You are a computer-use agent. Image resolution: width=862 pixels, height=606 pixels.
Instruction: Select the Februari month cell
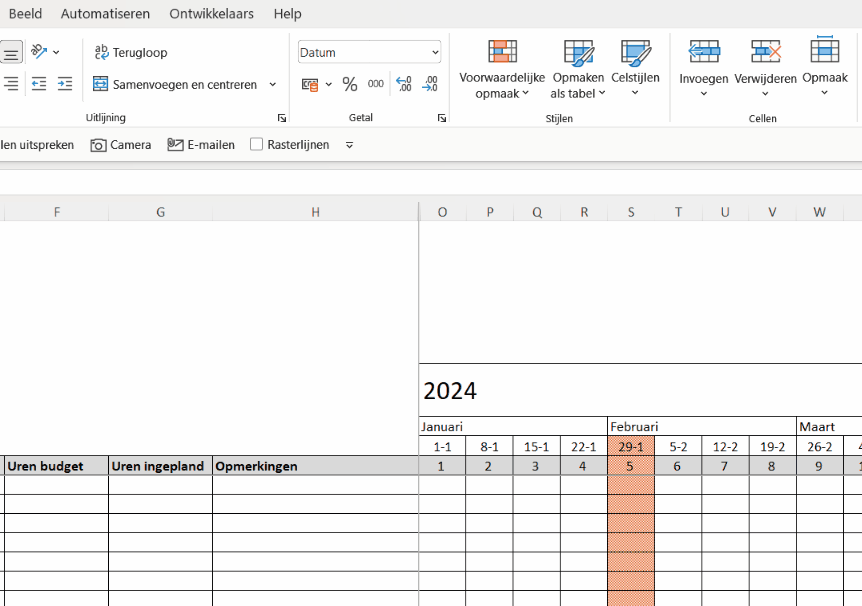tap(702, 427)
